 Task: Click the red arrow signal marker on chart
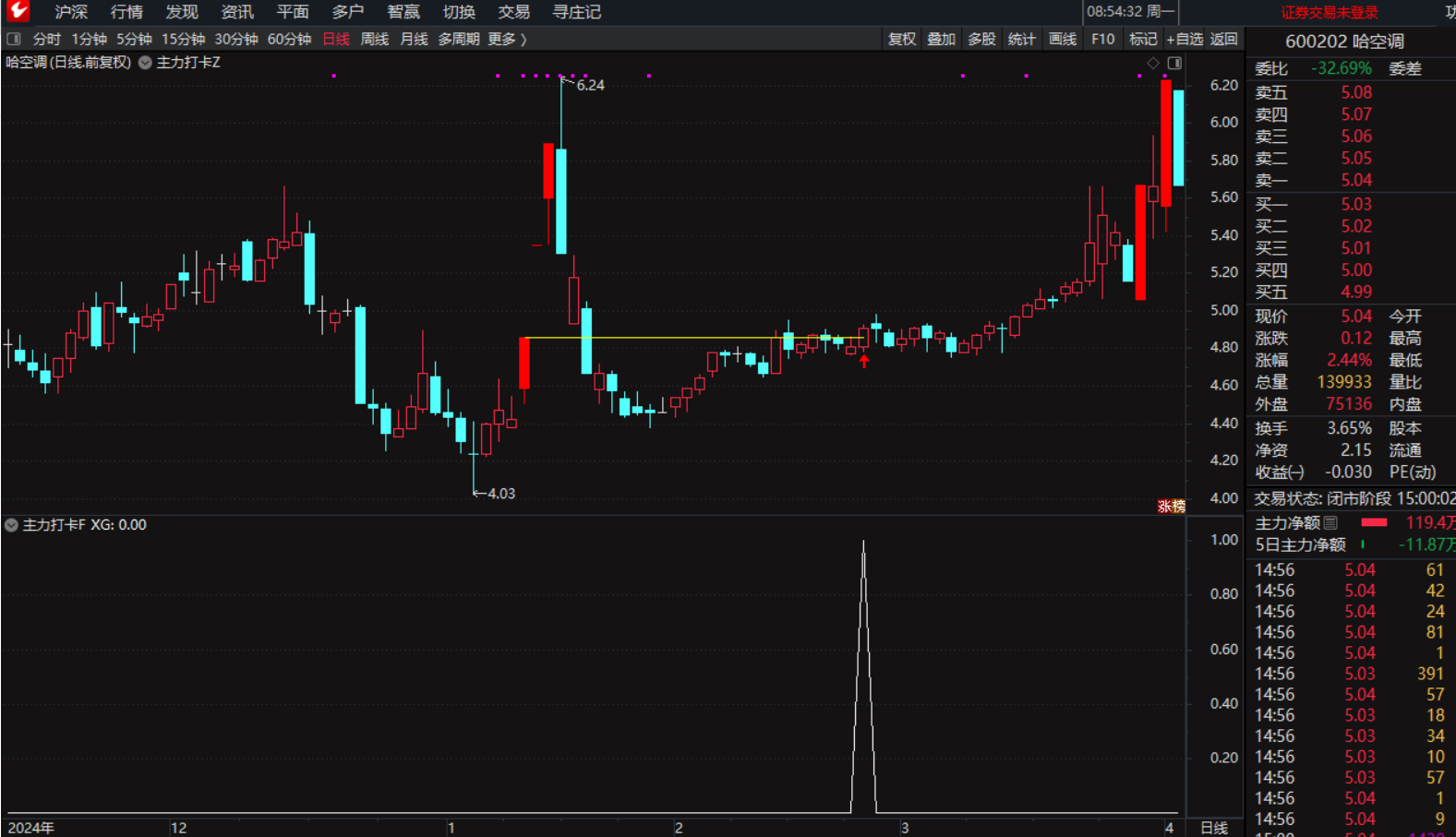[864, 361]
